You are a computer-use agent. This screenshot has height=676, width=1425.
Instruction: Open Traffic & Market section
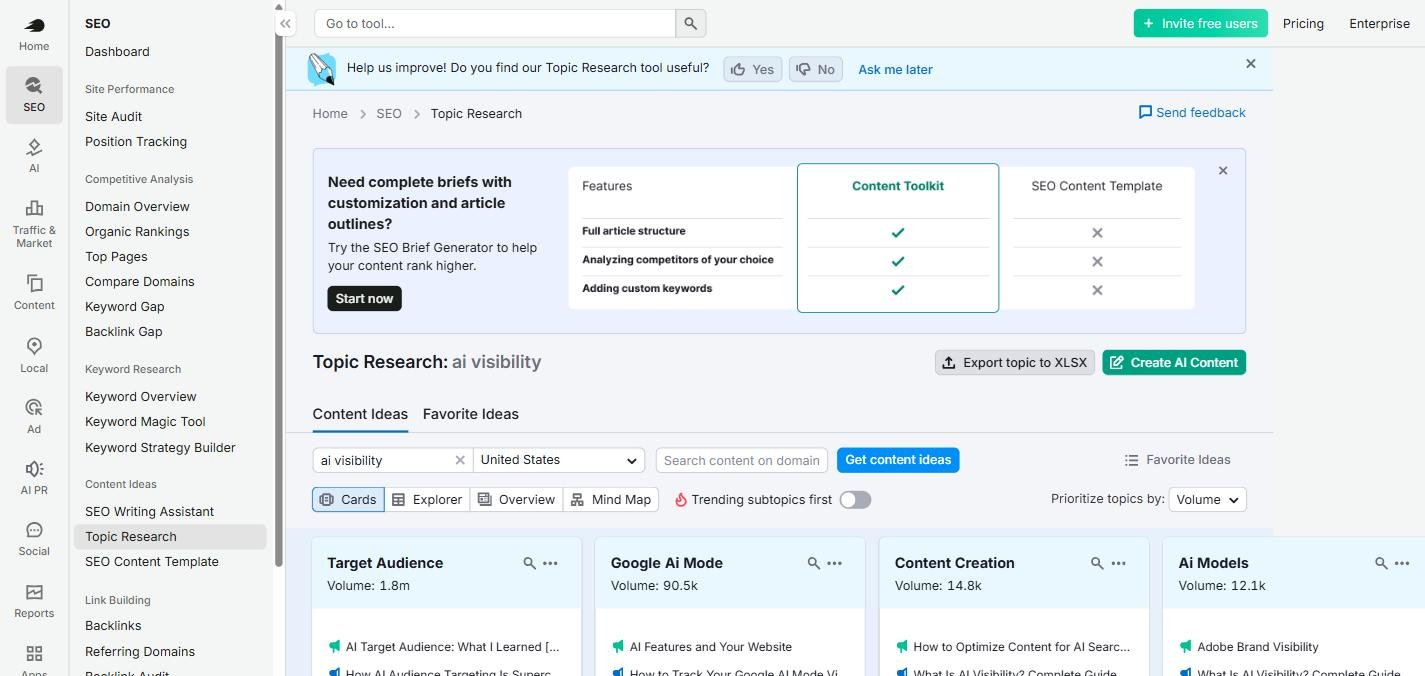coord(34,223)
